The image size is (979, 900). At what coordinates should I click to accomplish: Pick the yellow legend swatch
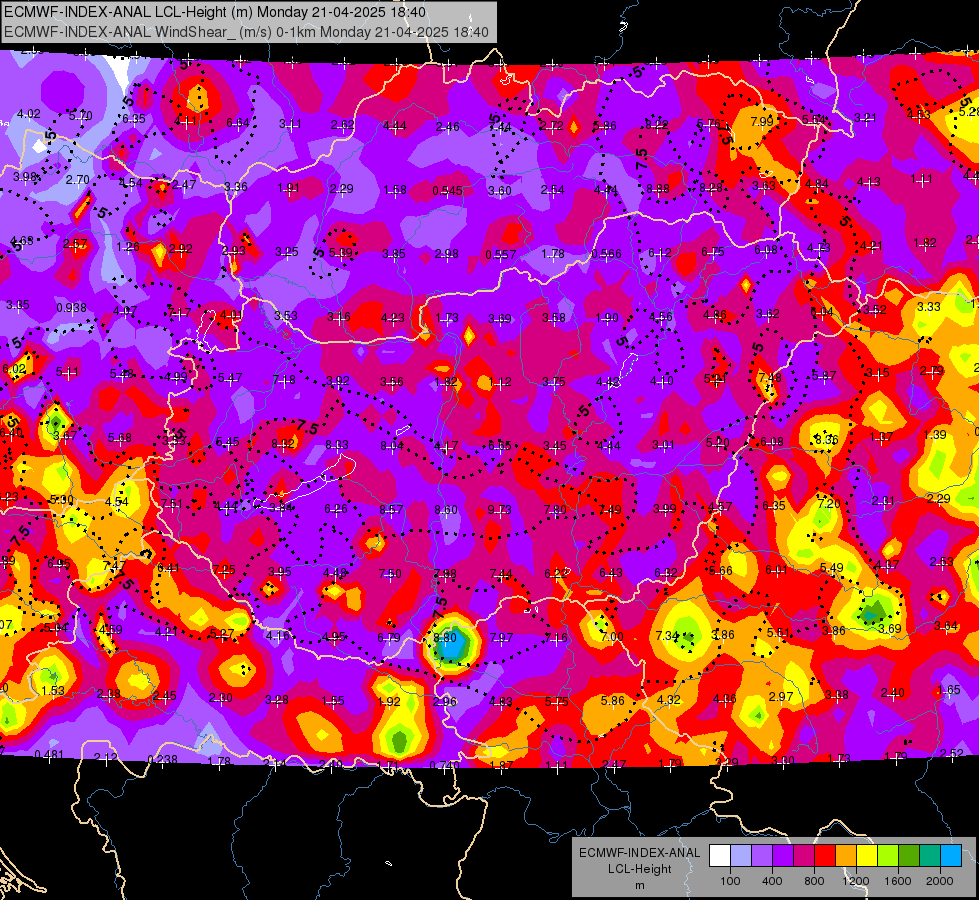pos(867,856)
